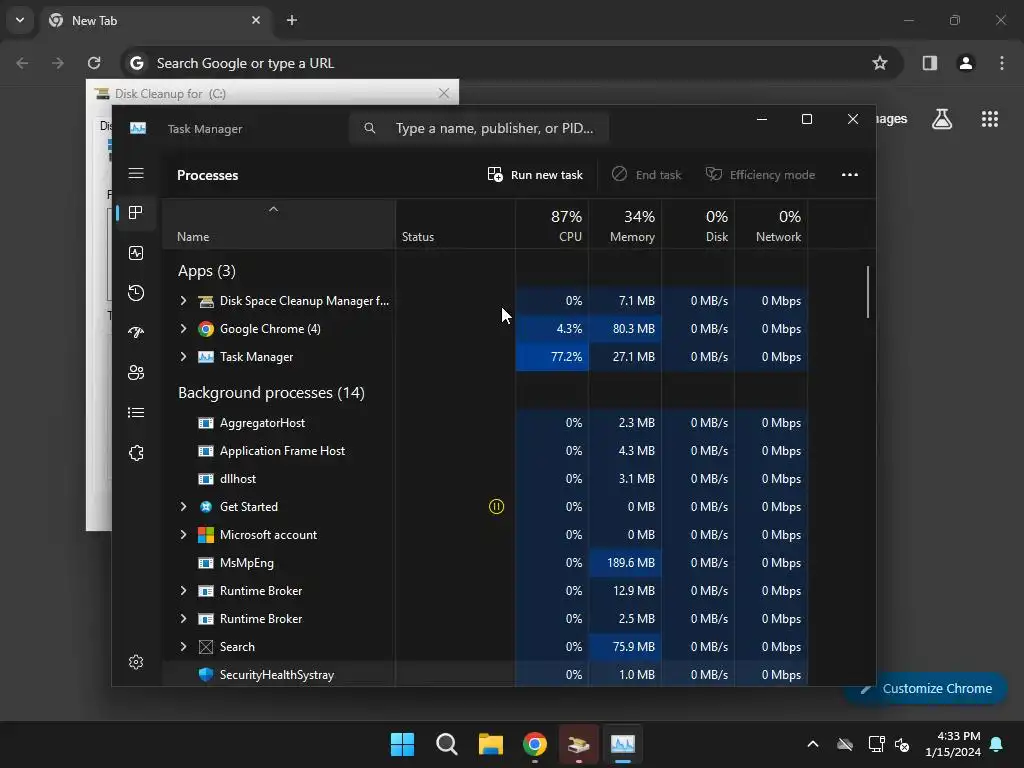Open the App history icon in sidebar
The width and height of the screenshot is (1024, 768).
(136, 293)
